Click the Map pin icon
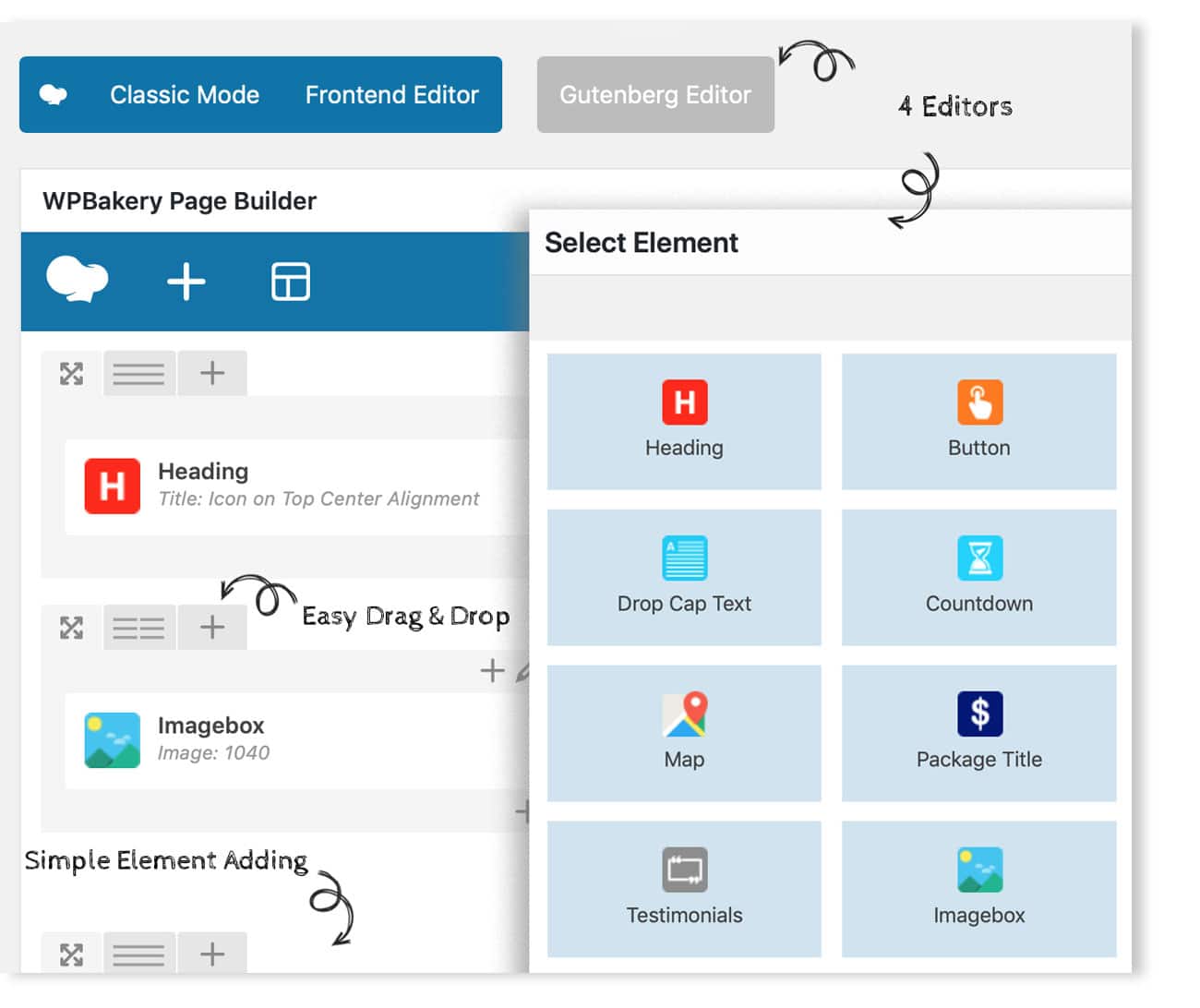The height and width of the screenshot is (1008, 1200). pos(685,714)
